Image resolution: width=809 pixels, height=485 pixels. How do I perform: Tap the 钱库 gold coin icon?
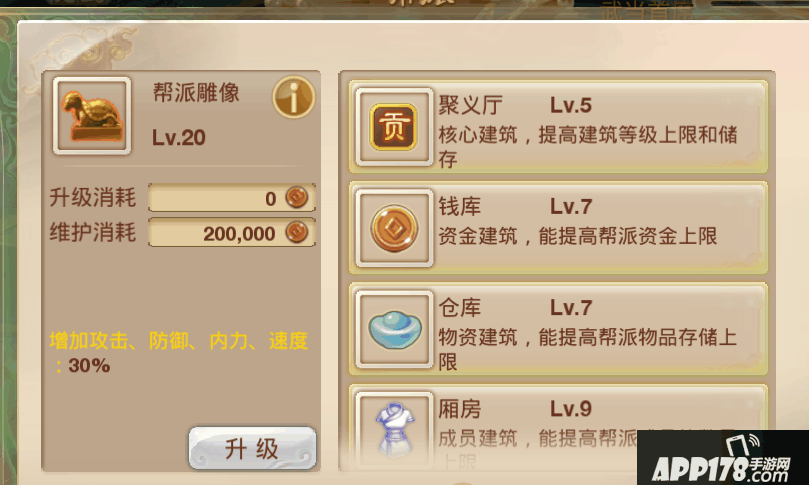tap(394, 228)
